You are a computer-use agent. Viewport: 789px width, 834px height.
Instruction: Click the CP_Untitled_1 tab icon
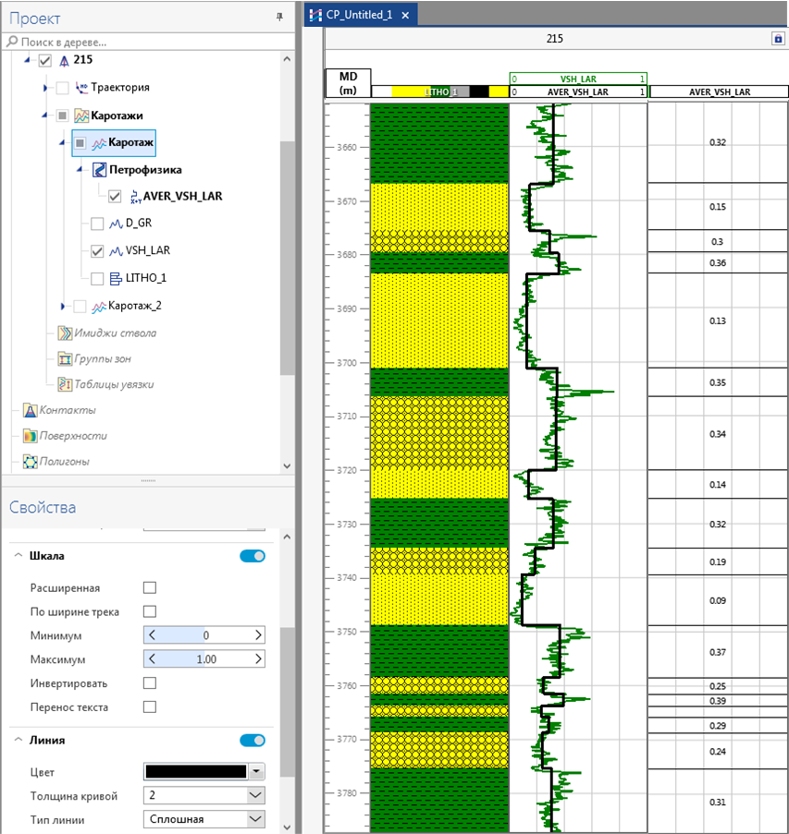point(315,15)
